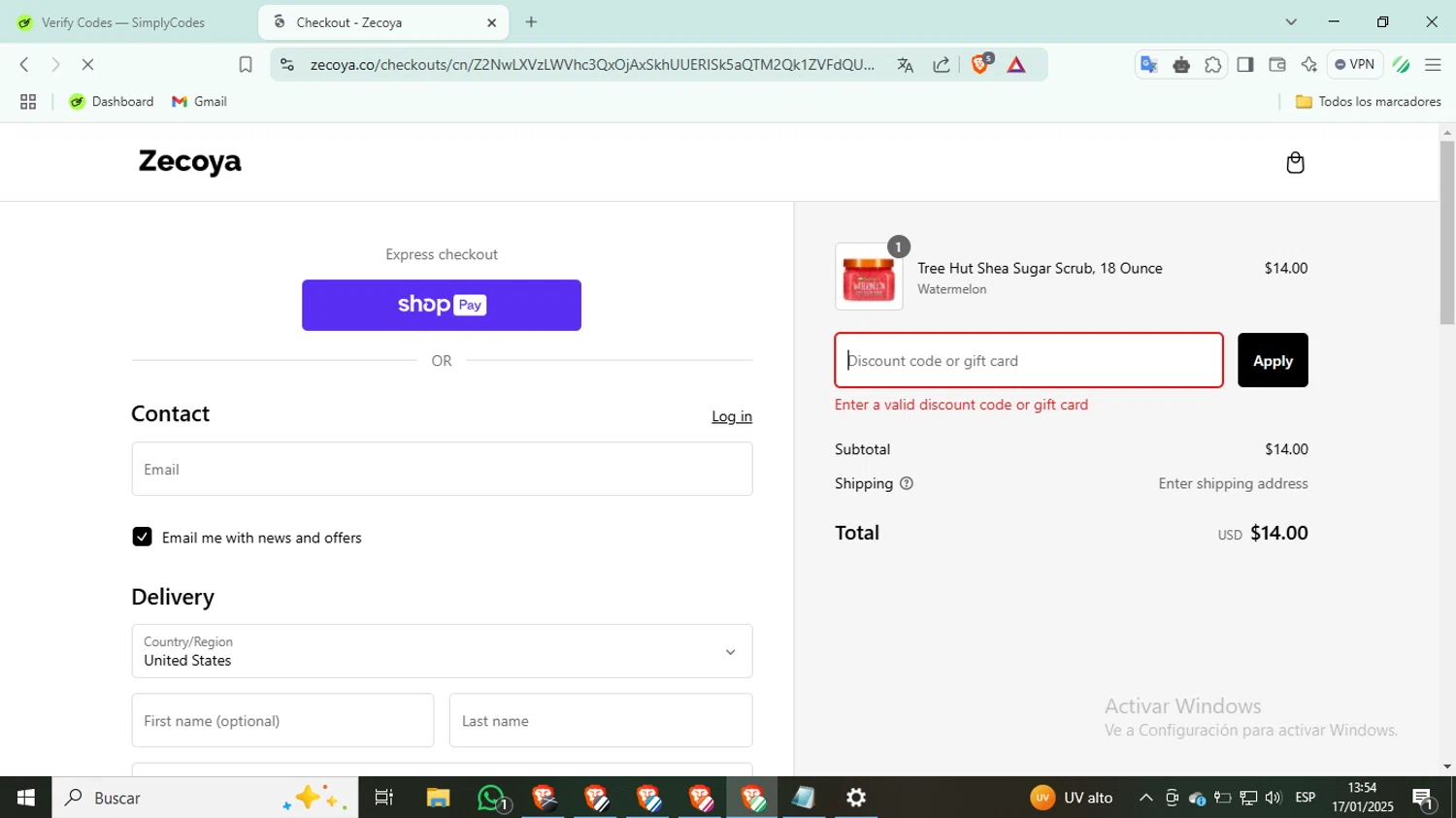Expand the Country/Region dropdown
This screenshot has height=818, width=1456.
(x=442, y=651)
